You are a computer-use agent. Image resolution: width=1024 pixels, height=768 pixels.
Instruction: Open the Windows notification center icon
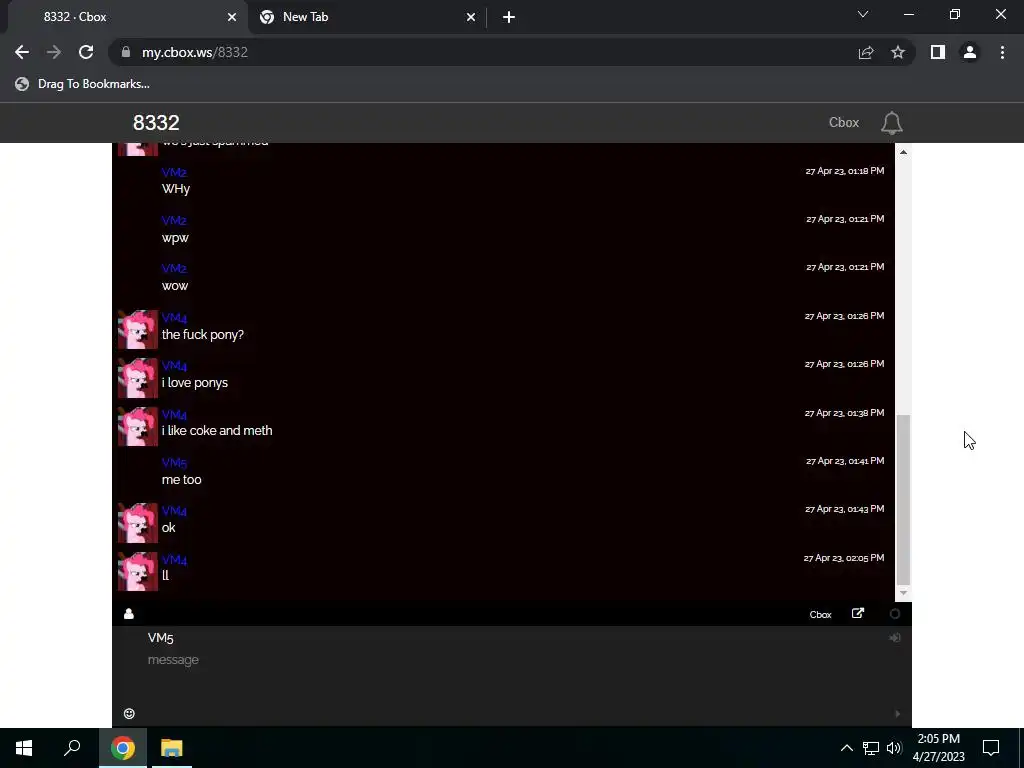click(991, 748)
